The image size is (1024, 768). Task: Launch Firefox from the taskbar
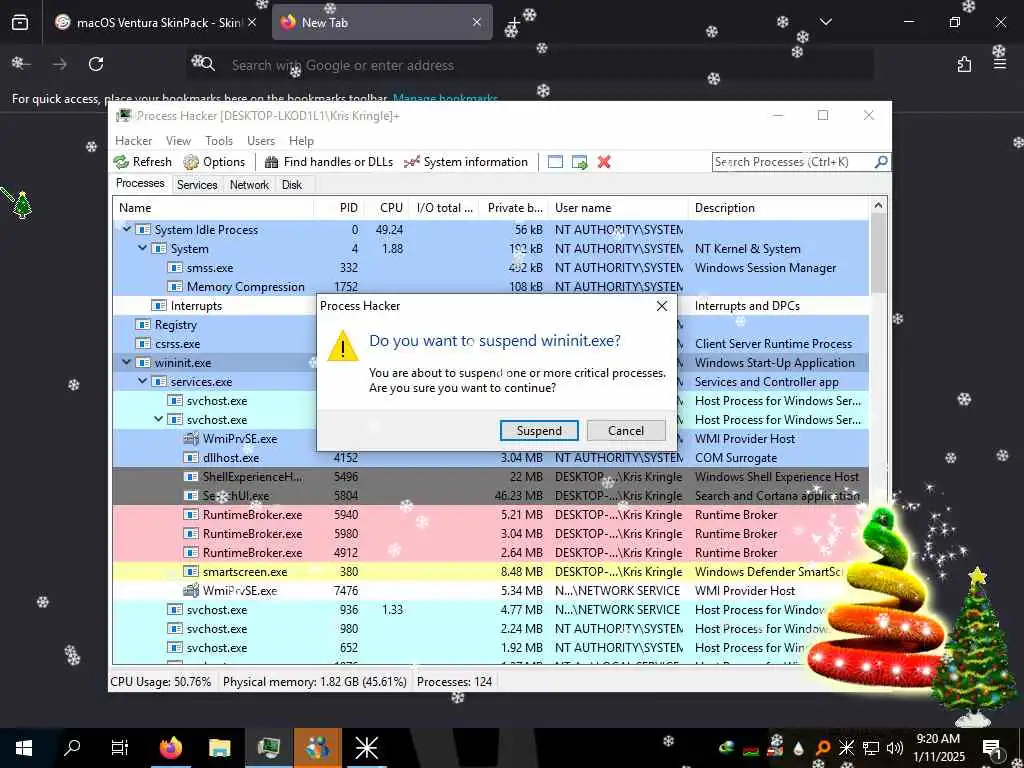171,748
